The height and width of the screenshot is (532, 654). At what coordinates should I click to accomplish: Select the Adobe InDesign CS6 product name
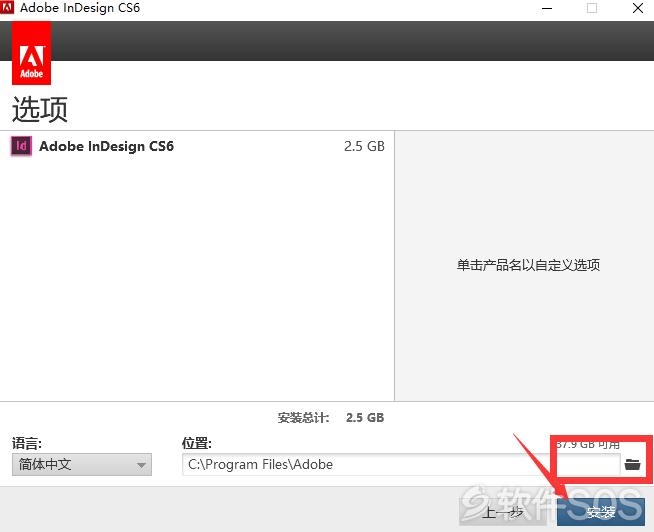[x=106, y=146]
